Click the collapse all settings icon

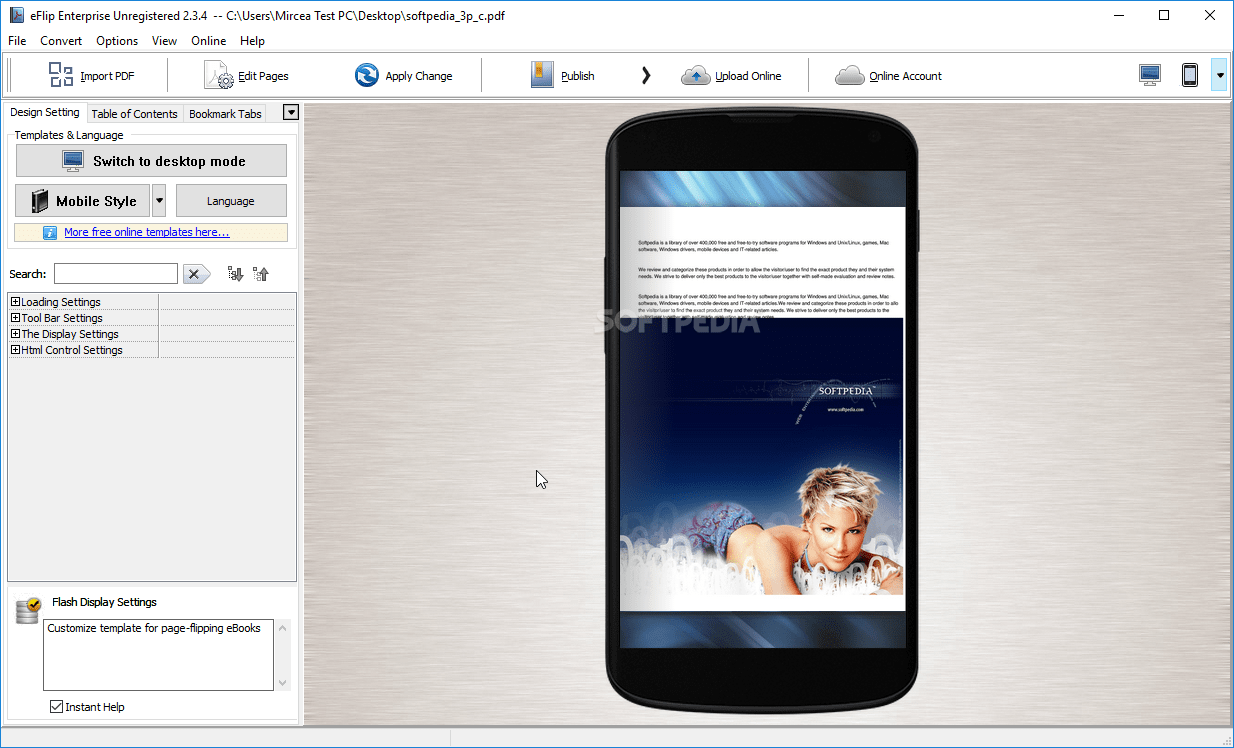tap(261, 274)
